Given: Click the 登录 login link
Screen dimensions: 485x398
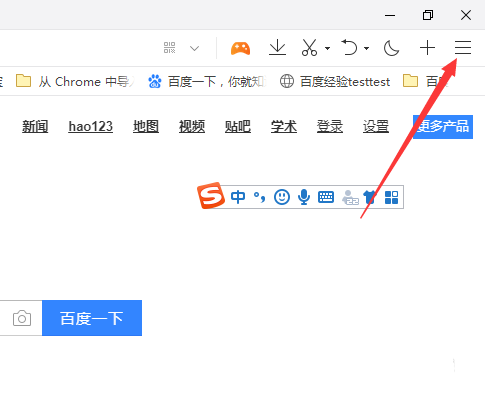Looking at the screenshot, I should [x=330, y=127].
